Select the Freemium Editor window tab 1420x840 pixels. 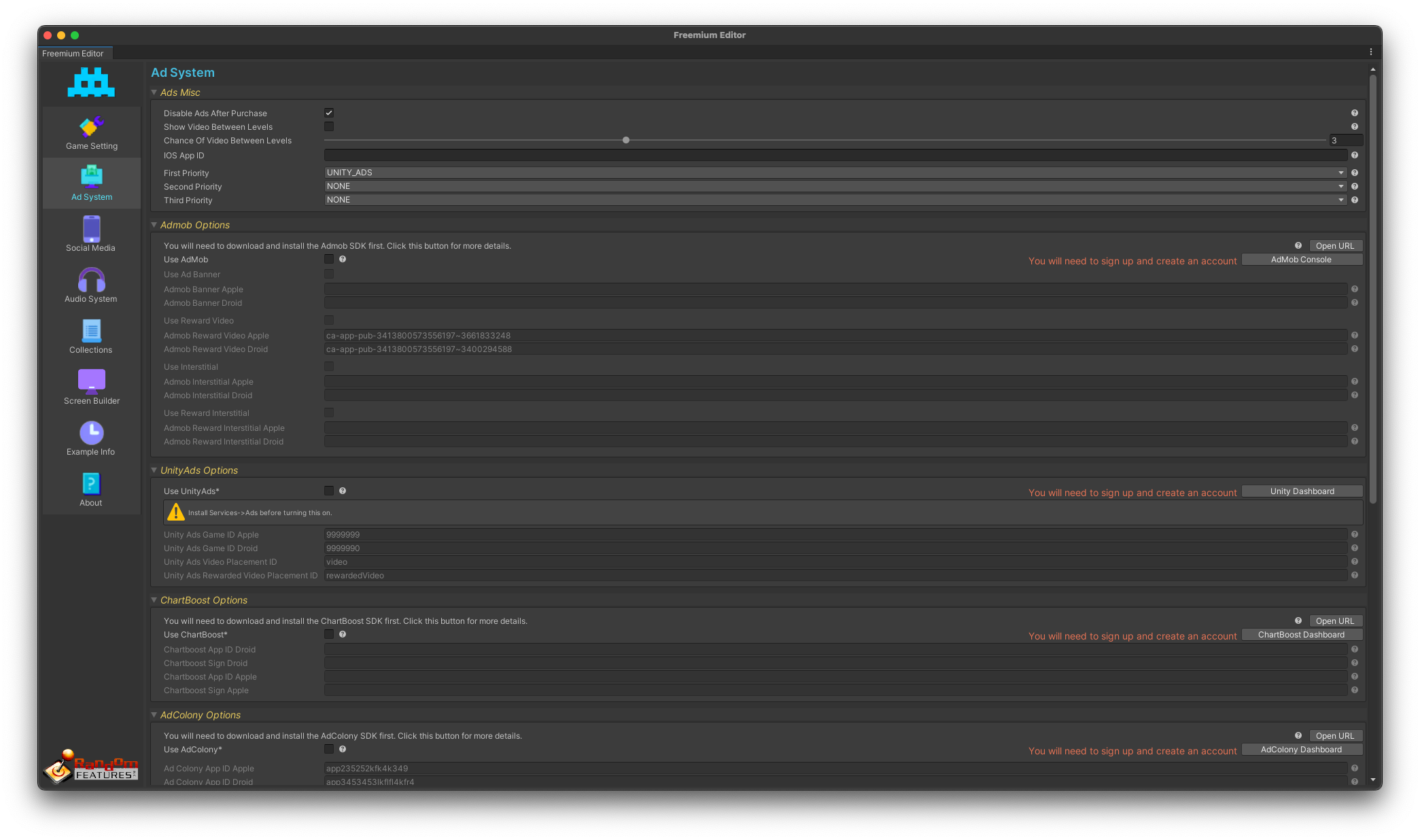click(x=73, y=54)
